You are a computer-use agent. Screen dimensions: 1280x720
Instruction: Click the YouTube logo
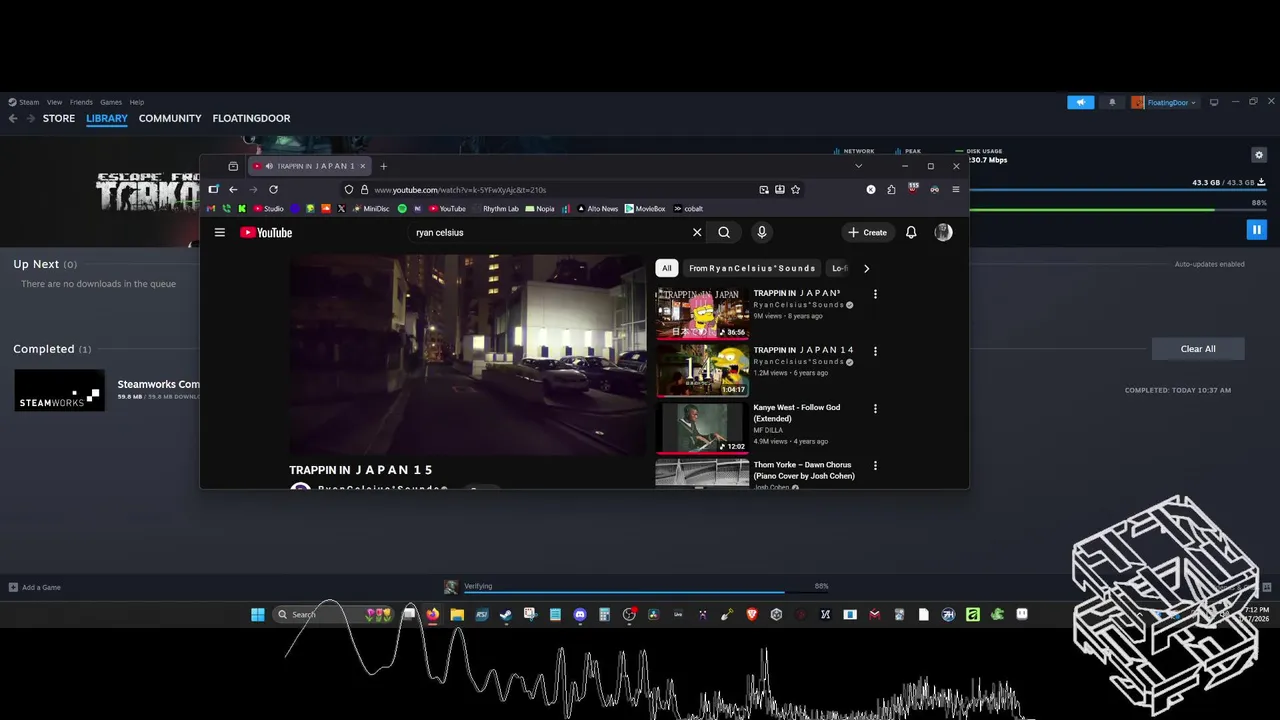266,232
